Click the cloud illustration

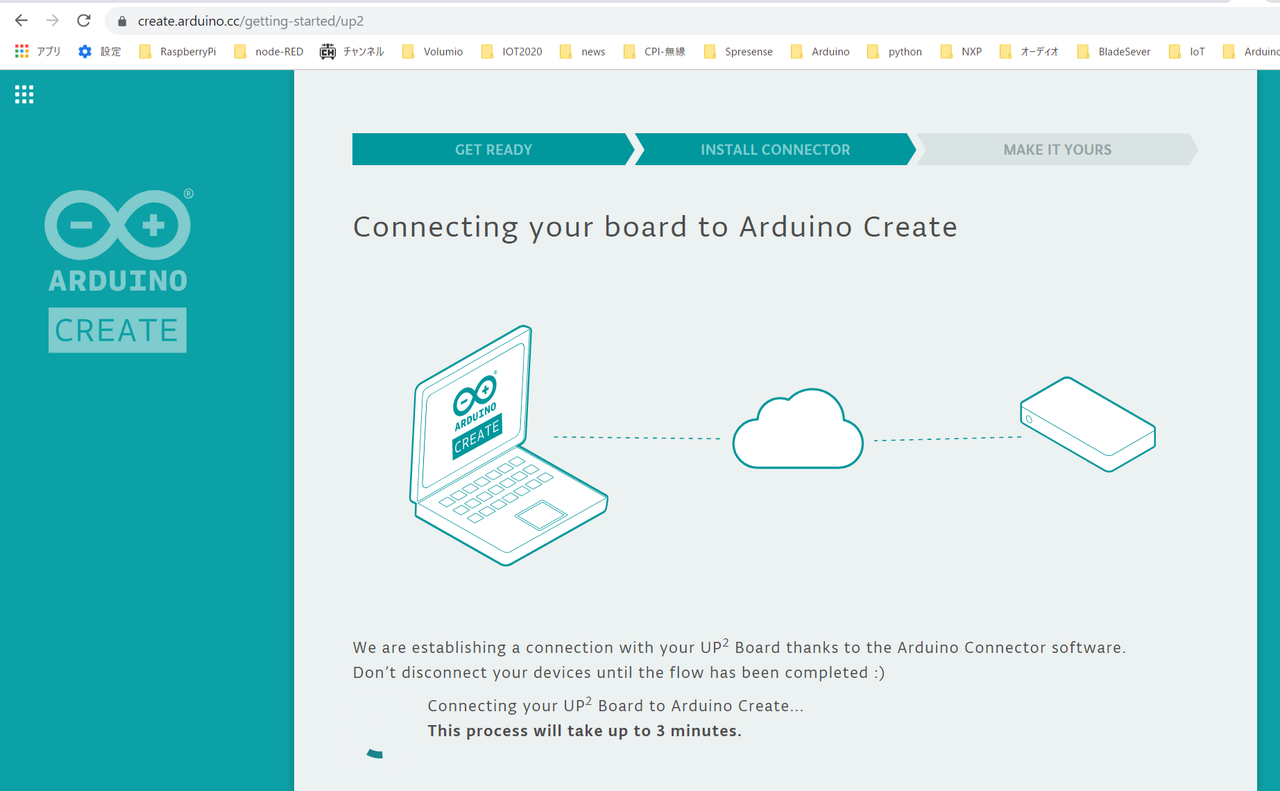798,429
